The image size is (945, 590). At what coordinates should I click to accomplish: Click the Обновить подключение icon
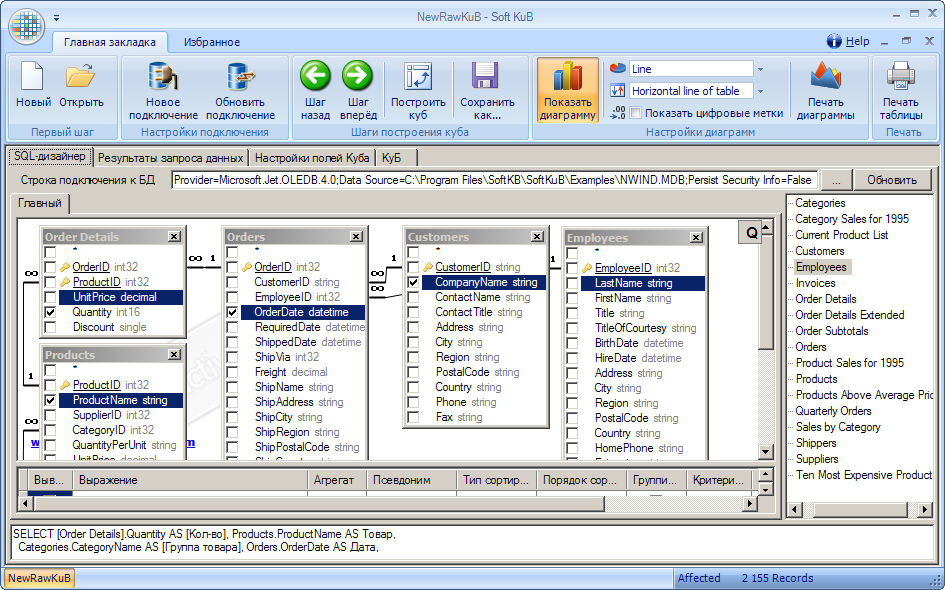point(240,78)
